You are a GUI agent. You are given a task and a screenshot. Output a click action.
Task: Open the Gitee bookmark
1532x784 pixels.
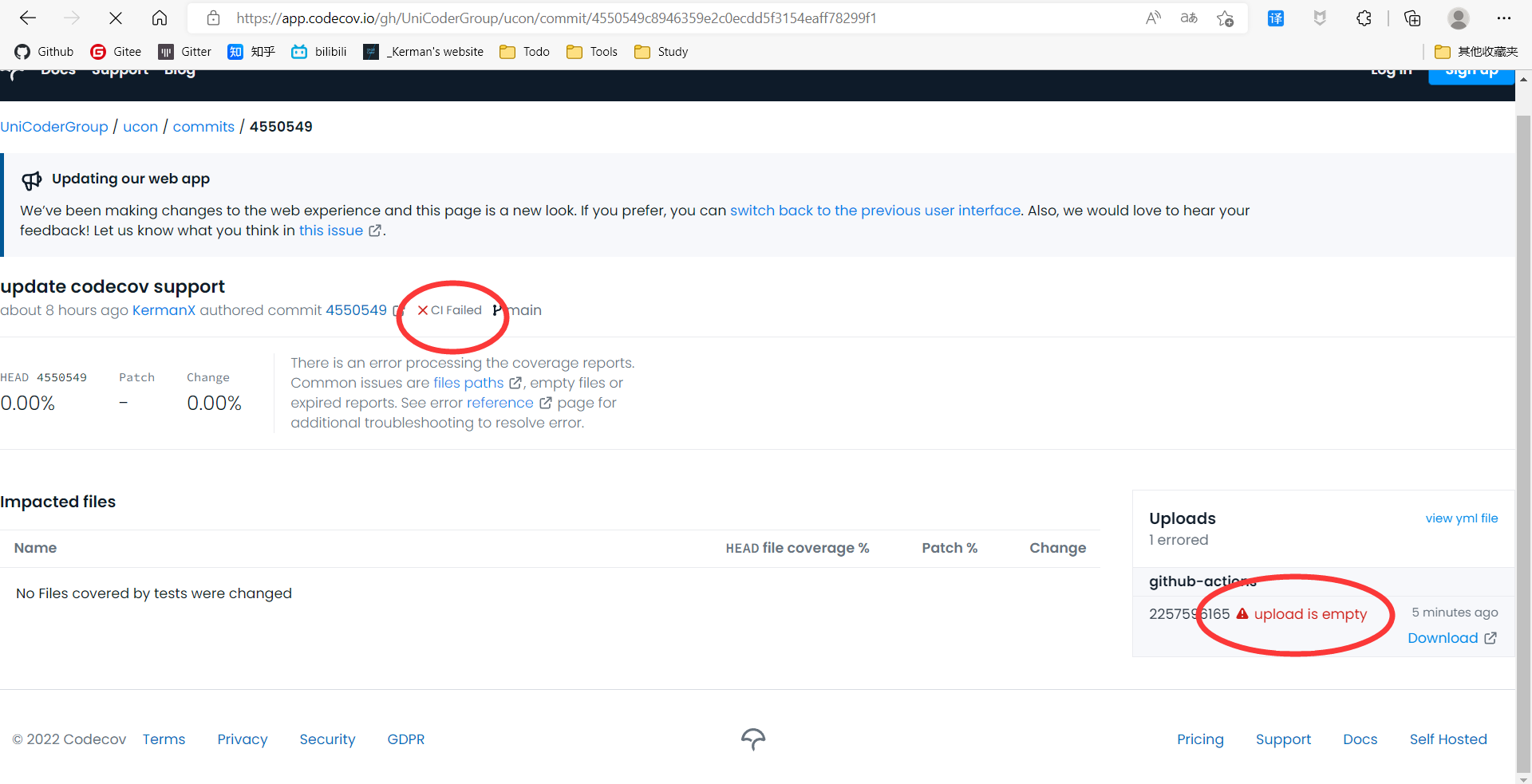pyautogui.click(x=116, y=52)
